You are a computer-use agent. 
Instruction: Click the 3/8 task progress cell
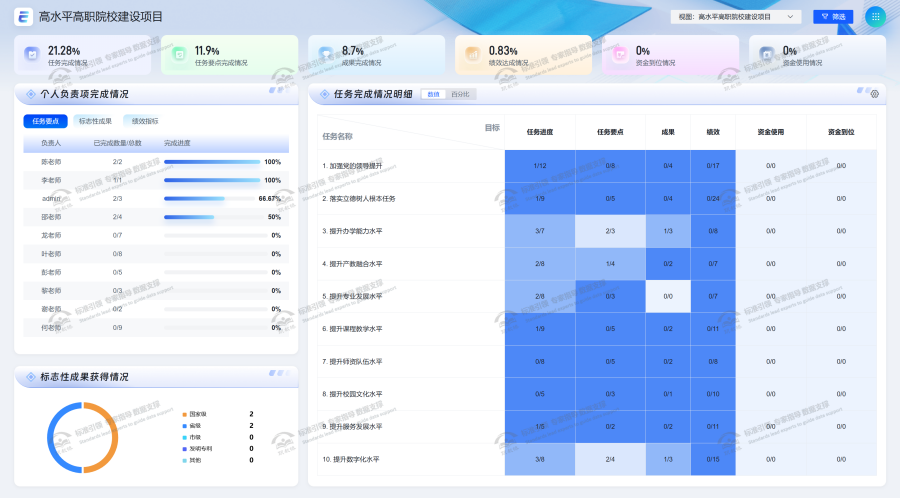tap(540, 460)
